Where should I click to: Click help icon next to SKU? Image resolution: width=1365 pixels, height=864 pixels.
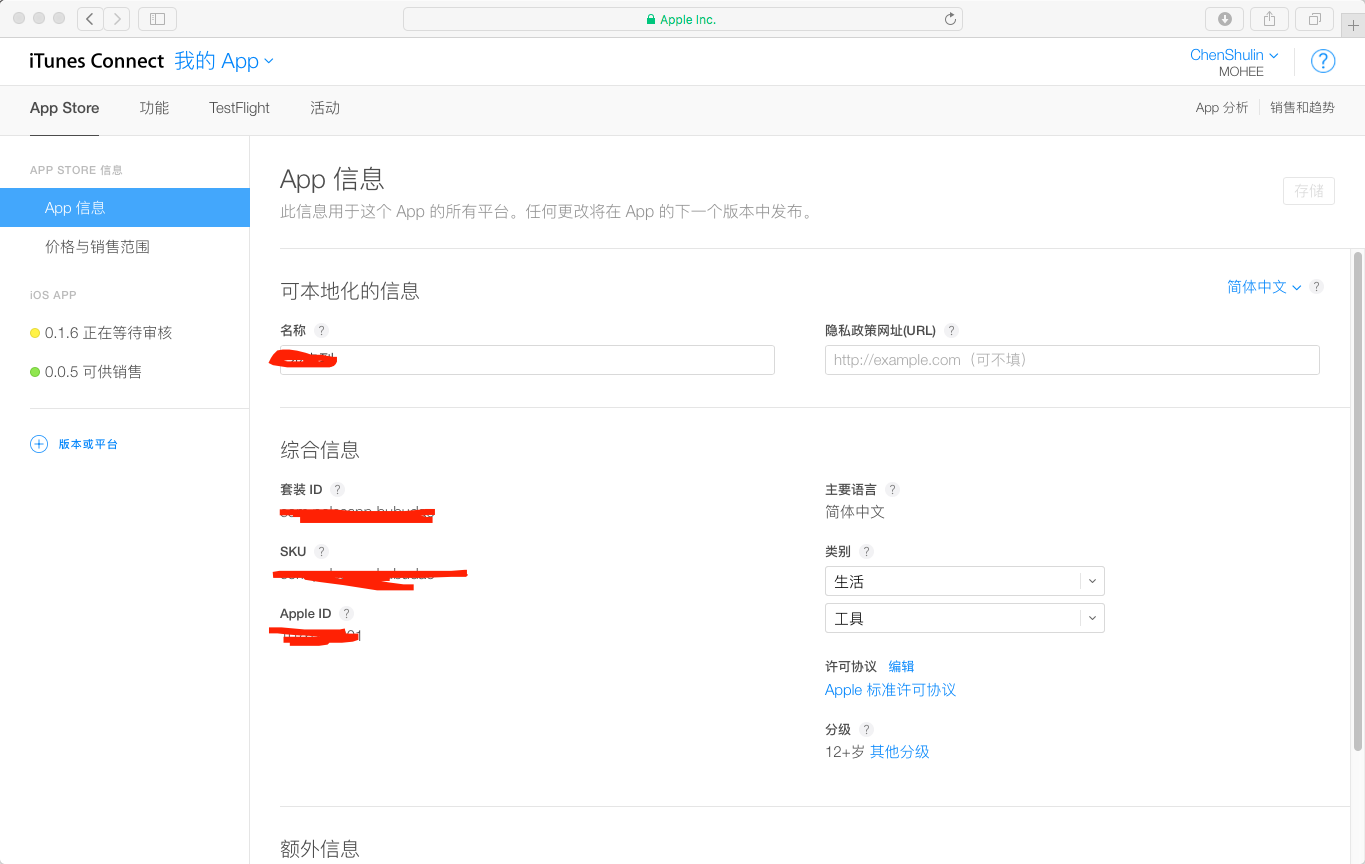(321, 551)
